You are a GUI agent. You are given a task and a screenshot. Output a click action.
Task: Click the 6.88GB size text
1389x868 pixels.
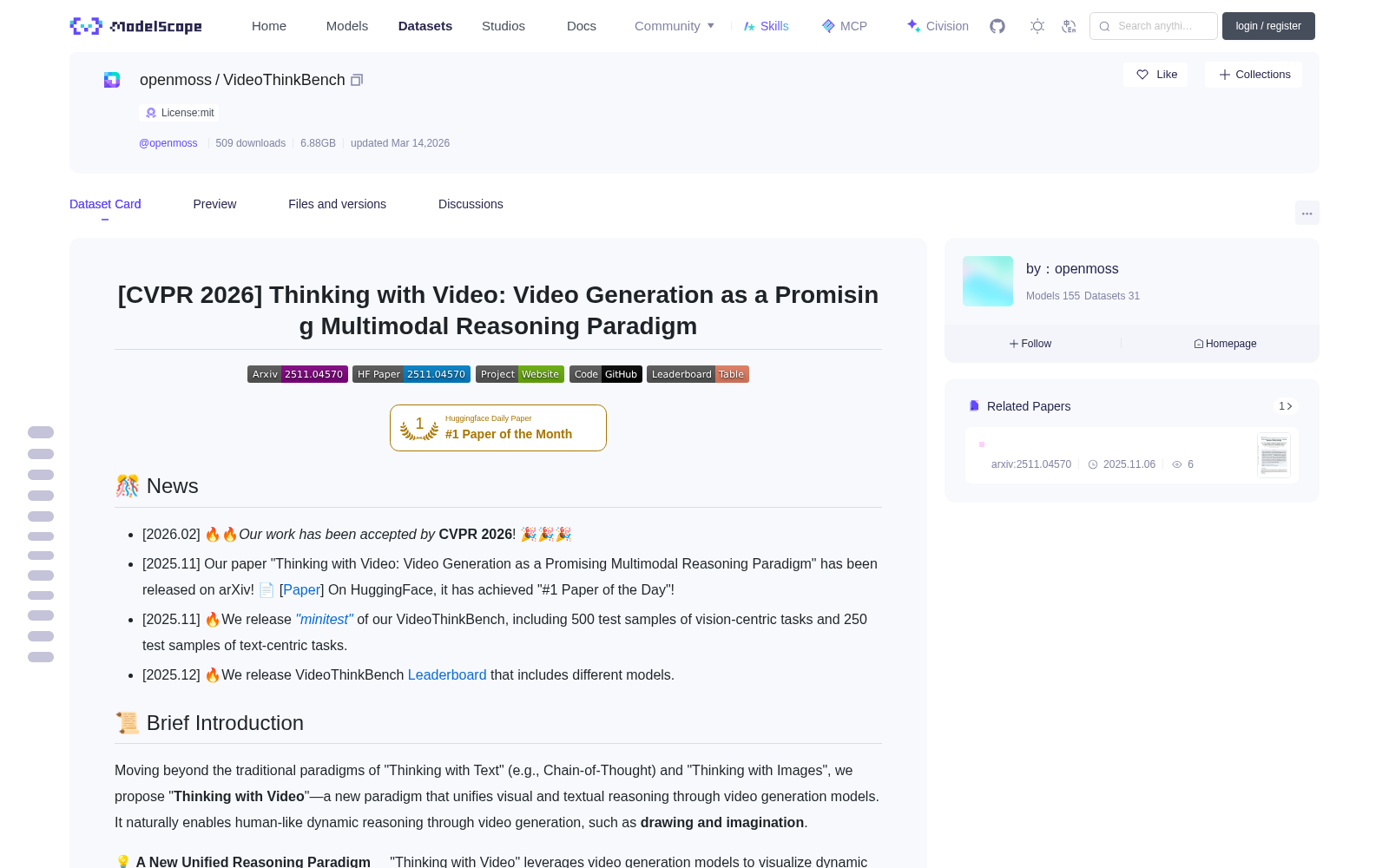tap(318, 143)
